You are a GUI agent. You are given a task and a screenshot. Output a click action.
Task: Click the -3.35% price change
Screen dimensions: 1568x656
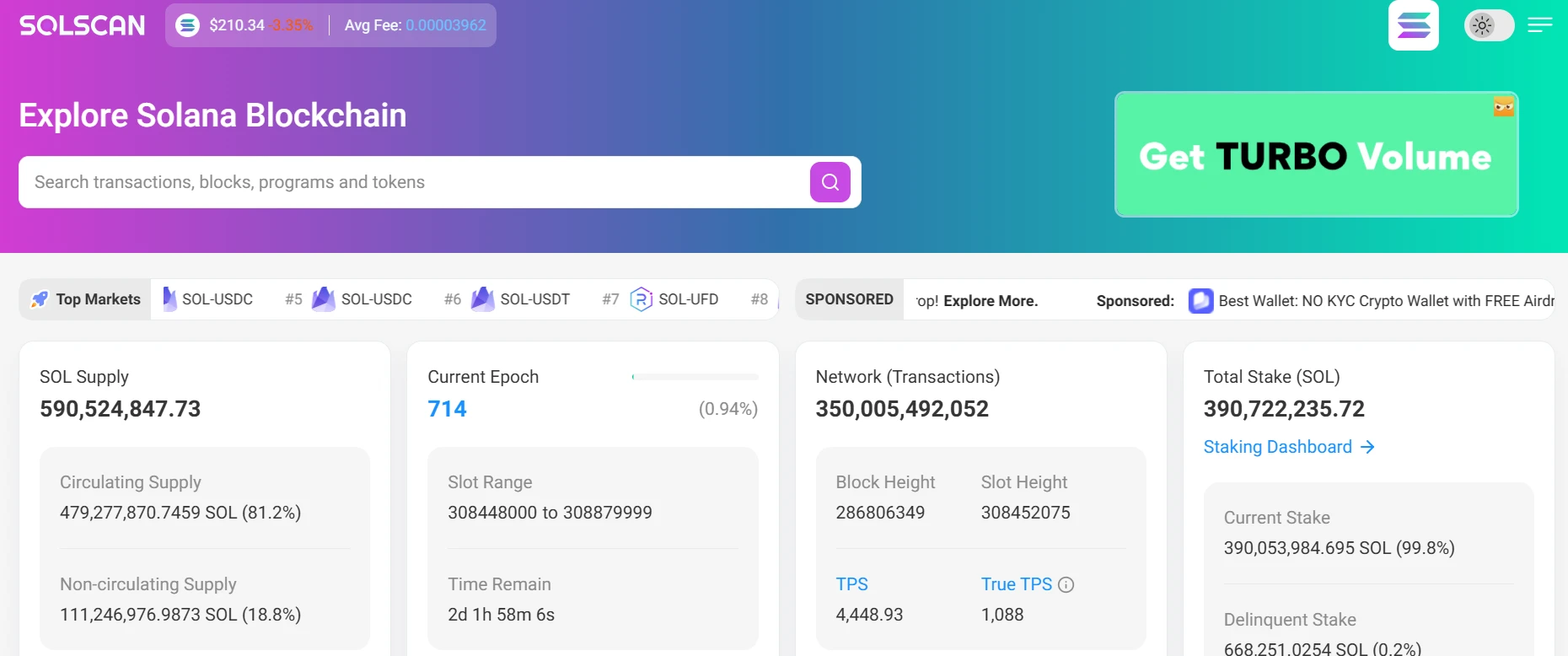click(292, 25)
